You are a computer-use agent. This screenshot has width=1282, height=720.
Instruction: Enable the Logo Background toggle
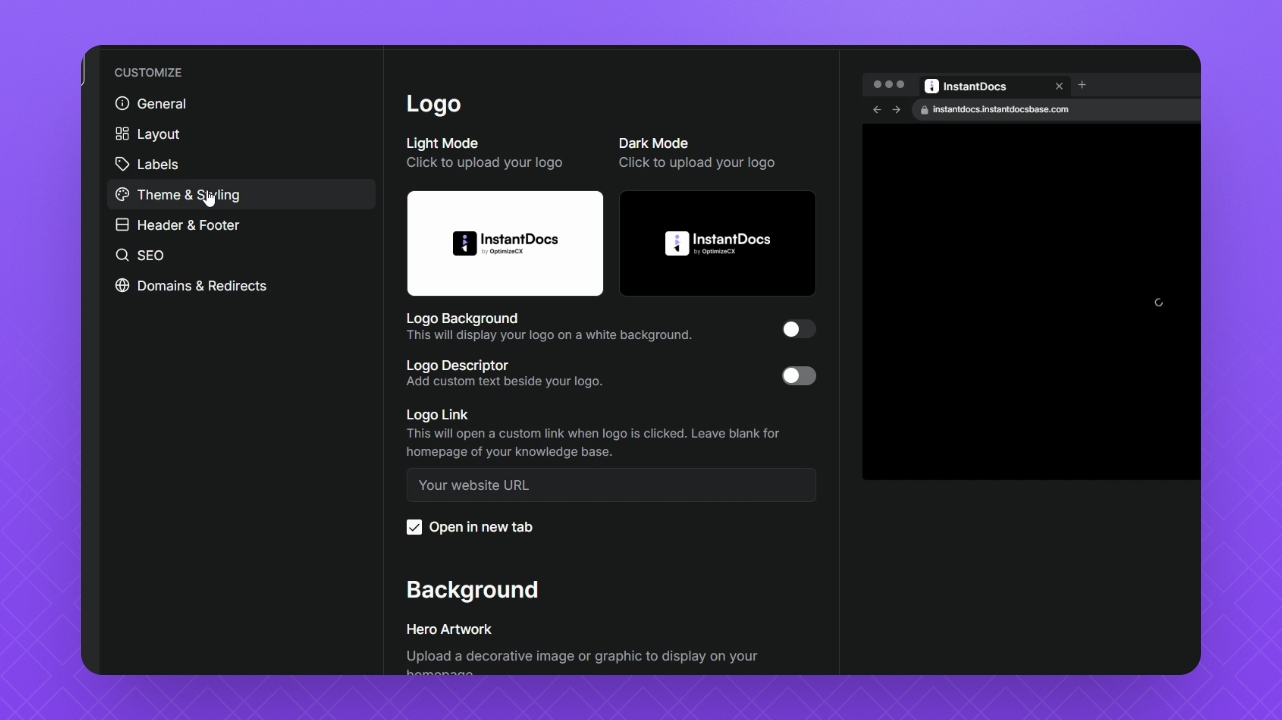click(x=798, y=329)
